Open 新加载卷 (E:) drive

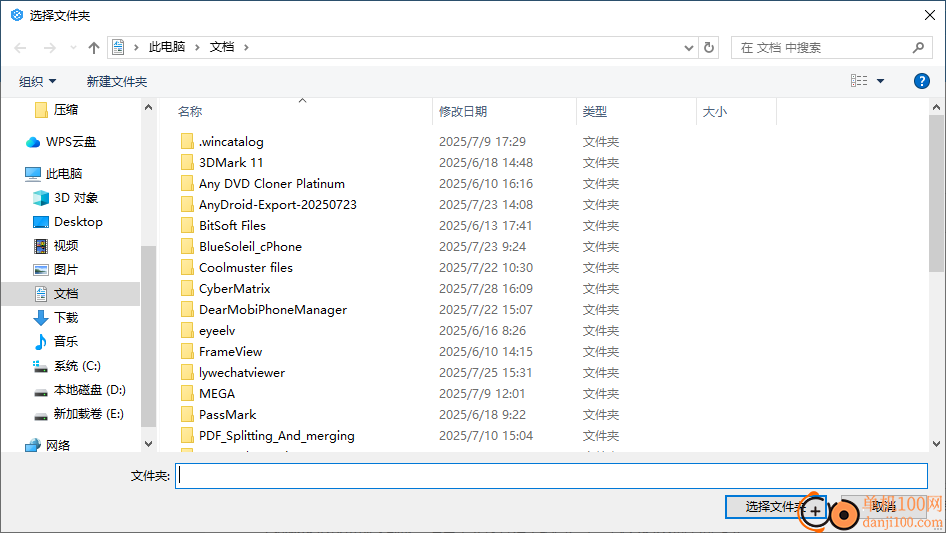(88, 413)
